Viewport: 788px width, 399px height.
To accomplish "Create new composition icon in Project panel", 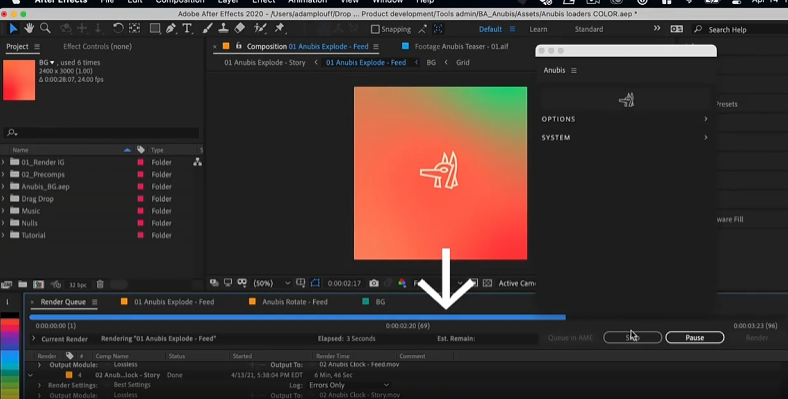I will 39,284.
